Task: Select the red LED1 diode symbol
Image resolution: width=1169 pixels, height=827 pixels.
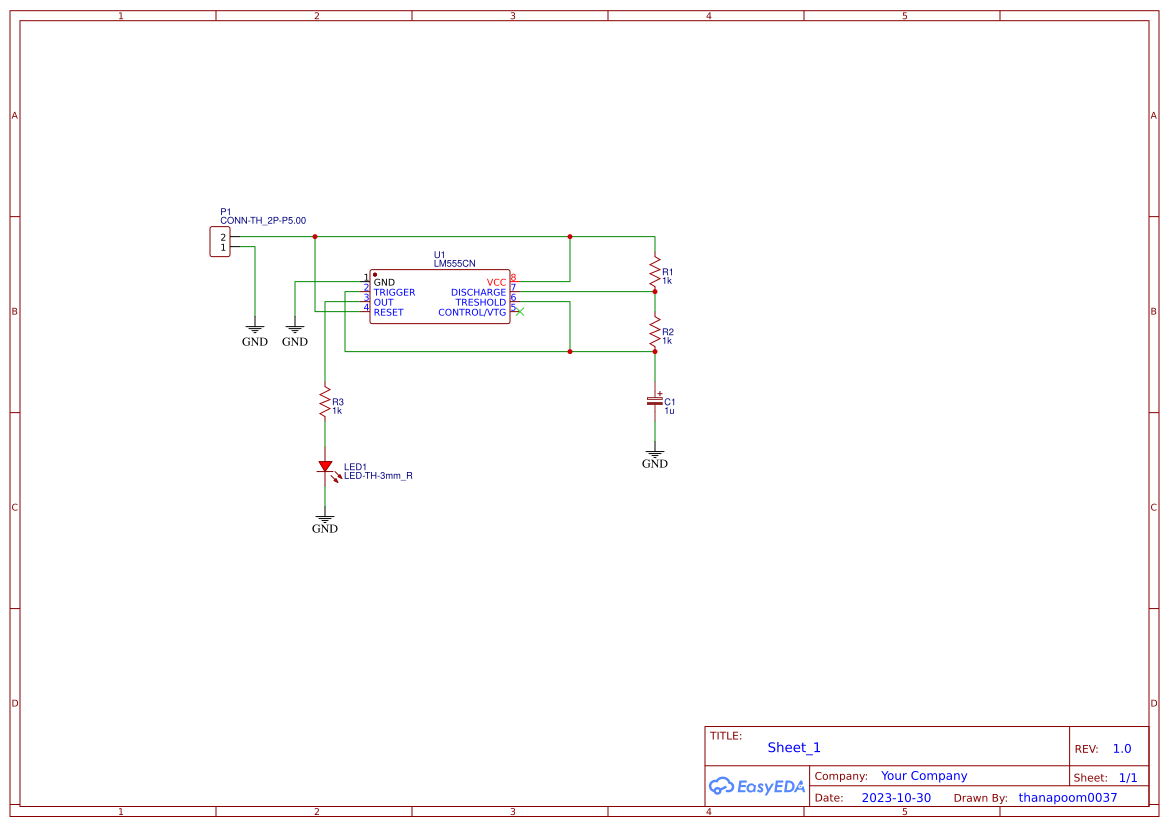Action: click(x=325, y=467)
